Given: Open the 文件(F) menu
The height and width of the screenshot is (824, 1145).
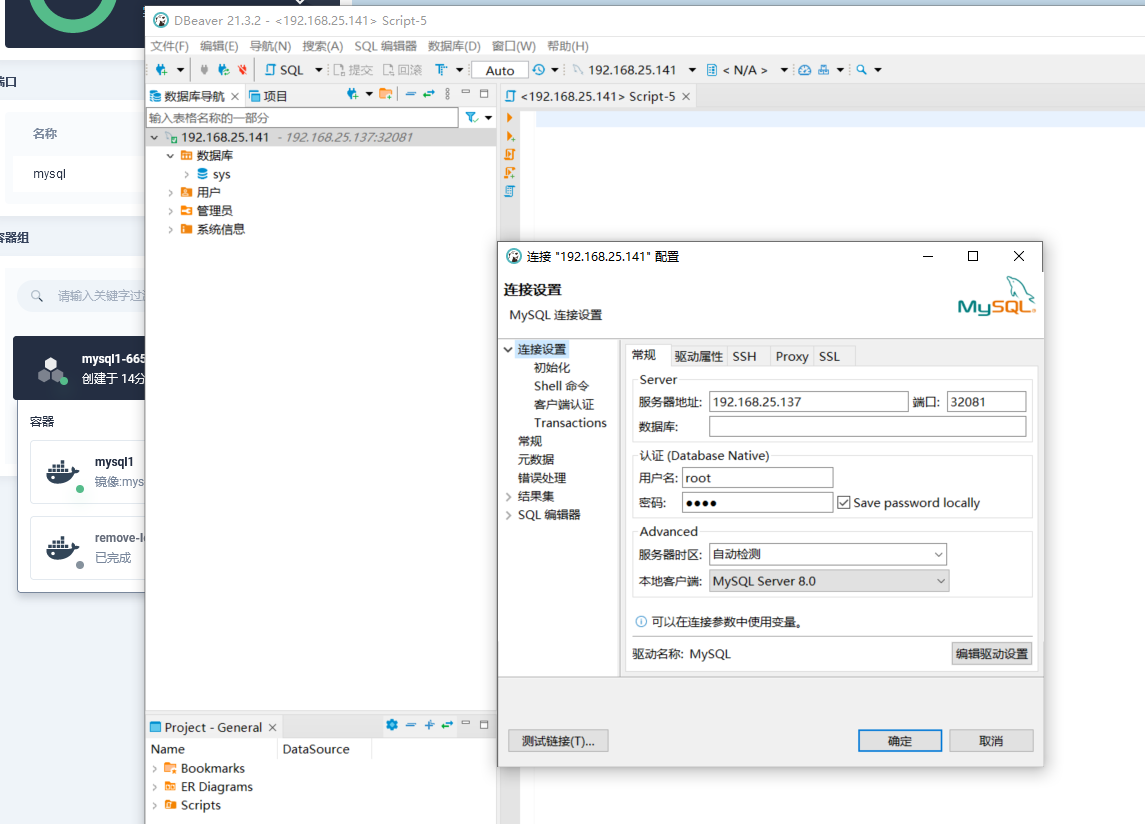Looking at the screenshot, I should (169, 46).
